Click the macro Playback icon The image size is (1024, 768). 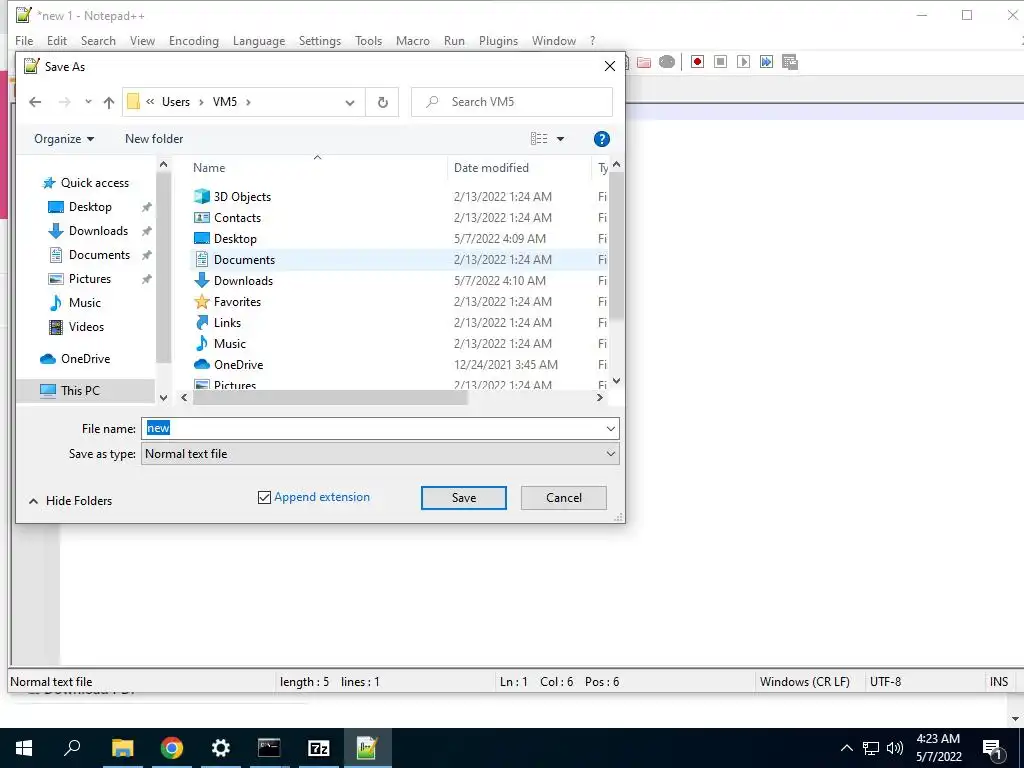[743, 62]
